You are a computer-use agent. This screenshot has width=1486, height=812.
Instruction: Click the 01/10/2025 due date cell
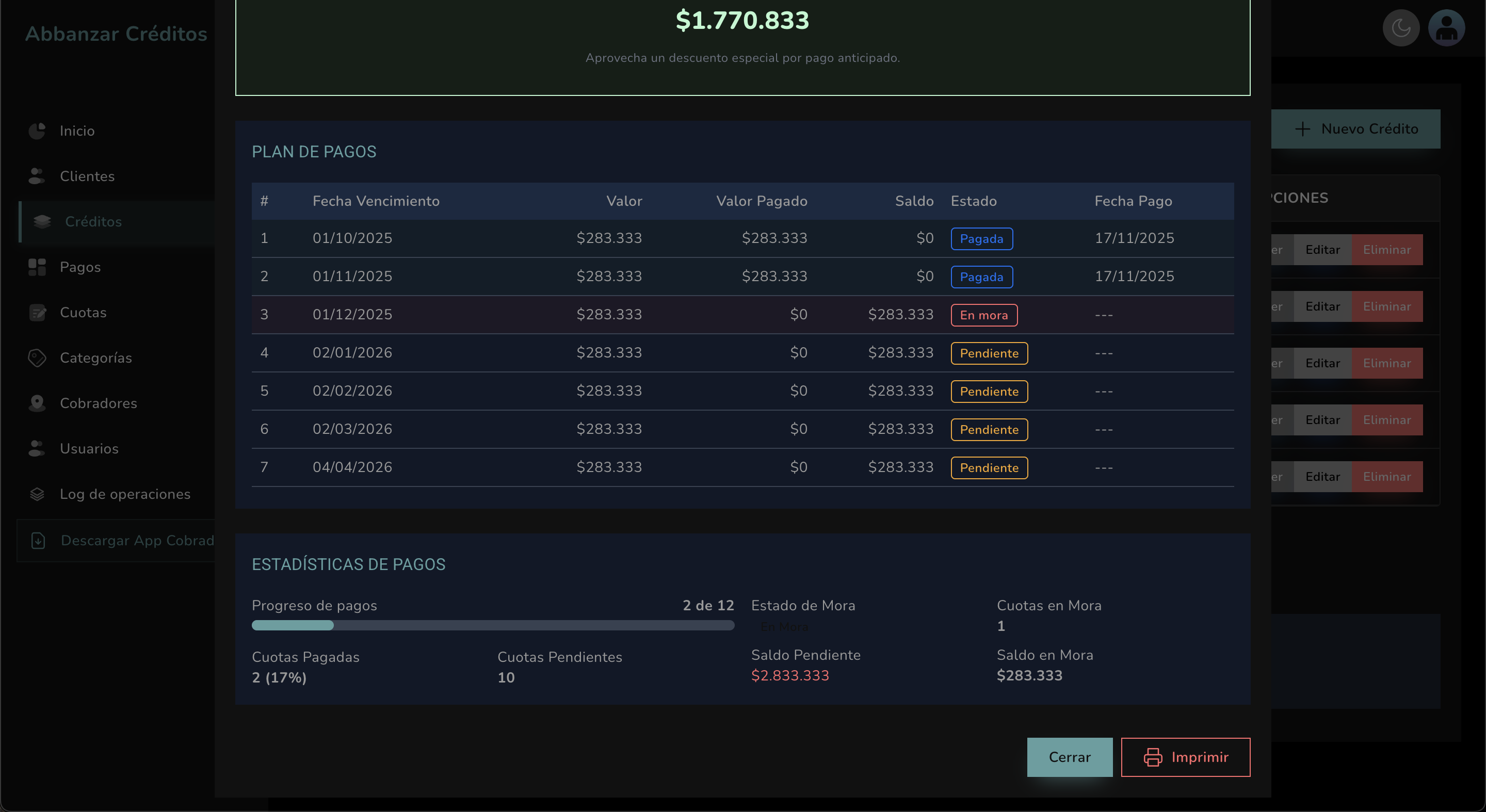352,238
